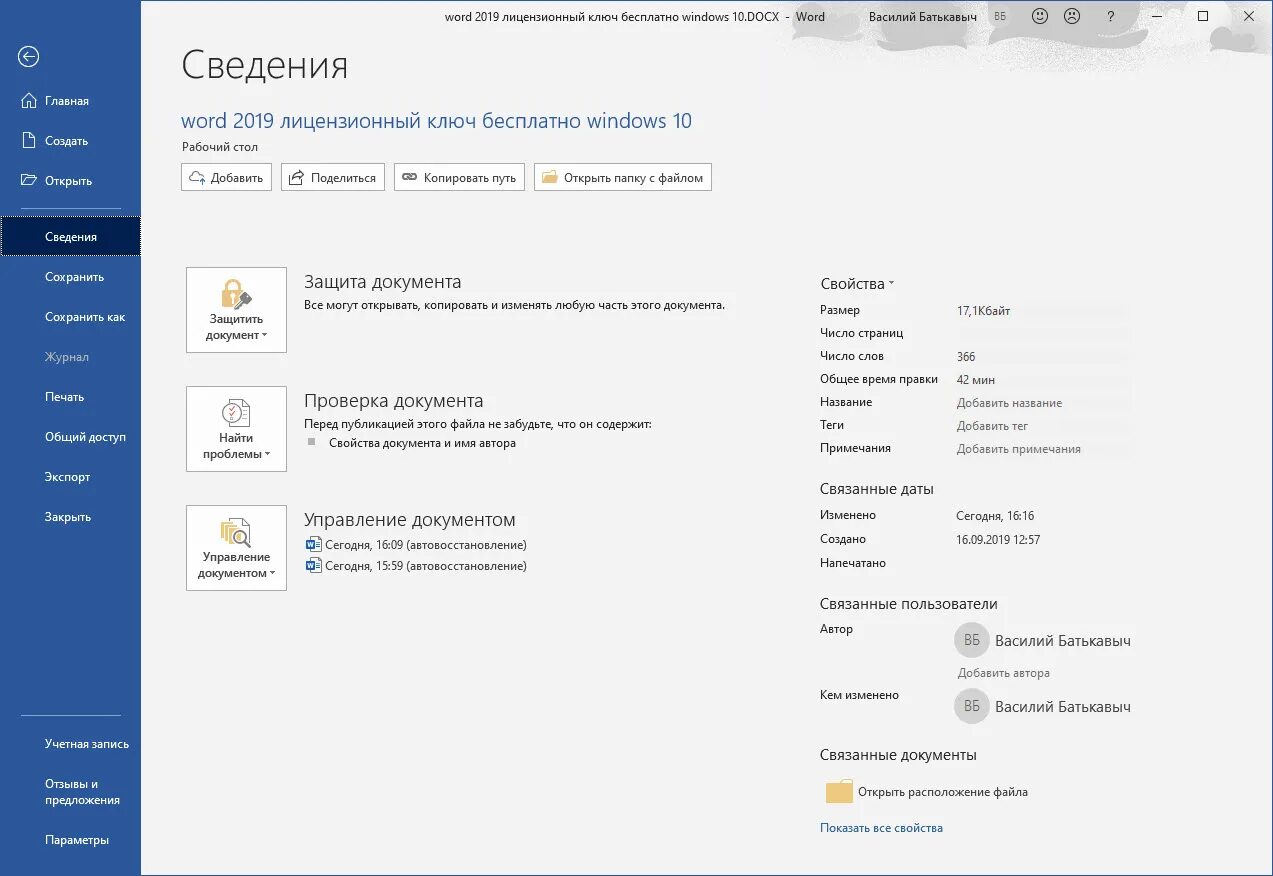Click the 366 word count value
This screenshot has width=1273, height=876.
966,356
